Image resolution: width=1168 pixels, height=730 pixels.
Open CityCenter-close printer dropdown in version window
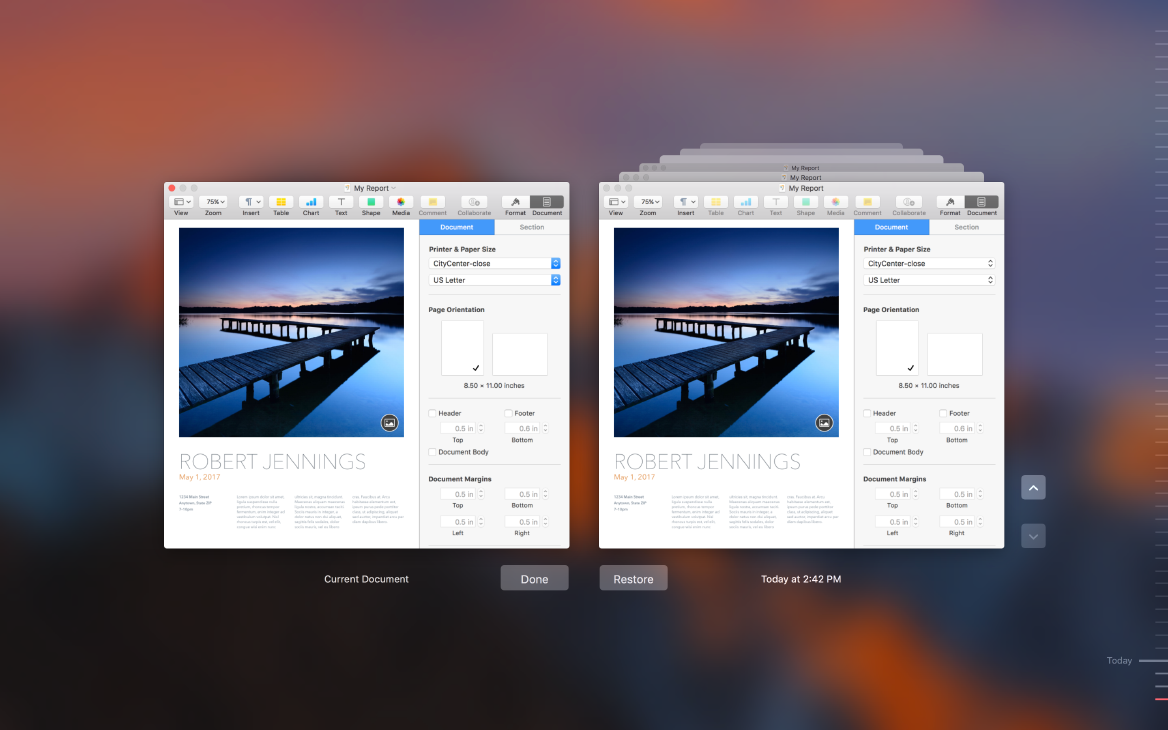point(930,264)
